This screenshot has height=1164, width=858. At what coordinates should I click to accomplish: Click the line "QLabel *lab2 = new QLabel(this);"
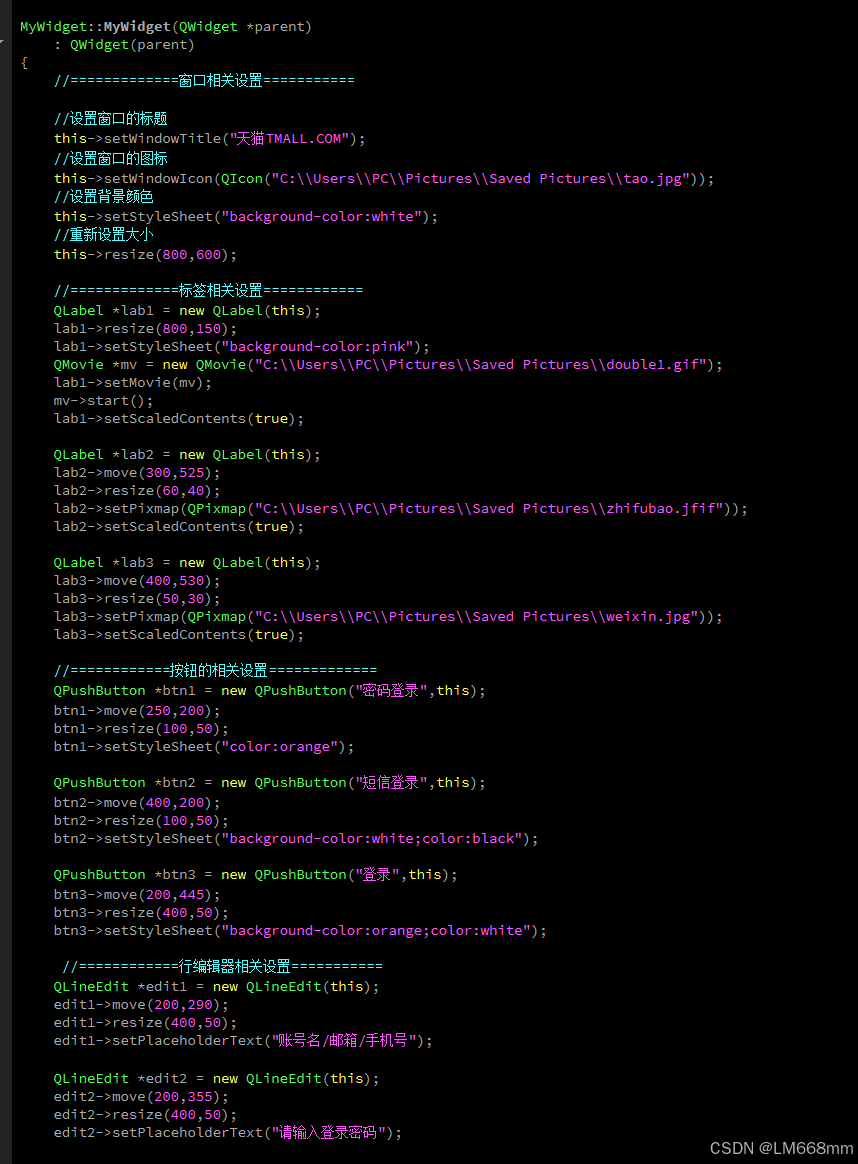pos(187,454)
